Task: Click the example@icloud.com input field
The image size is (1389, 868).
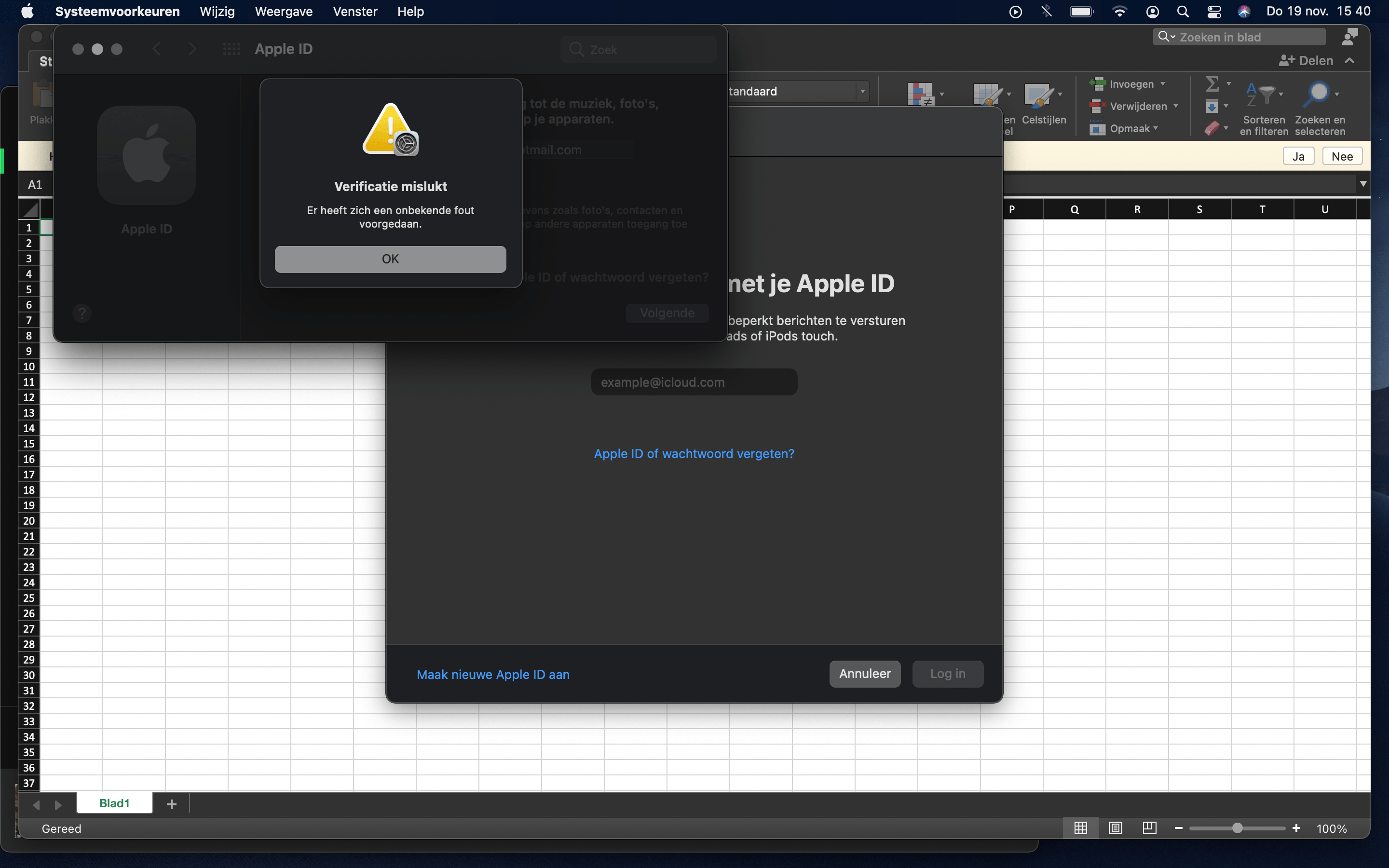Action: coord(694,382)
